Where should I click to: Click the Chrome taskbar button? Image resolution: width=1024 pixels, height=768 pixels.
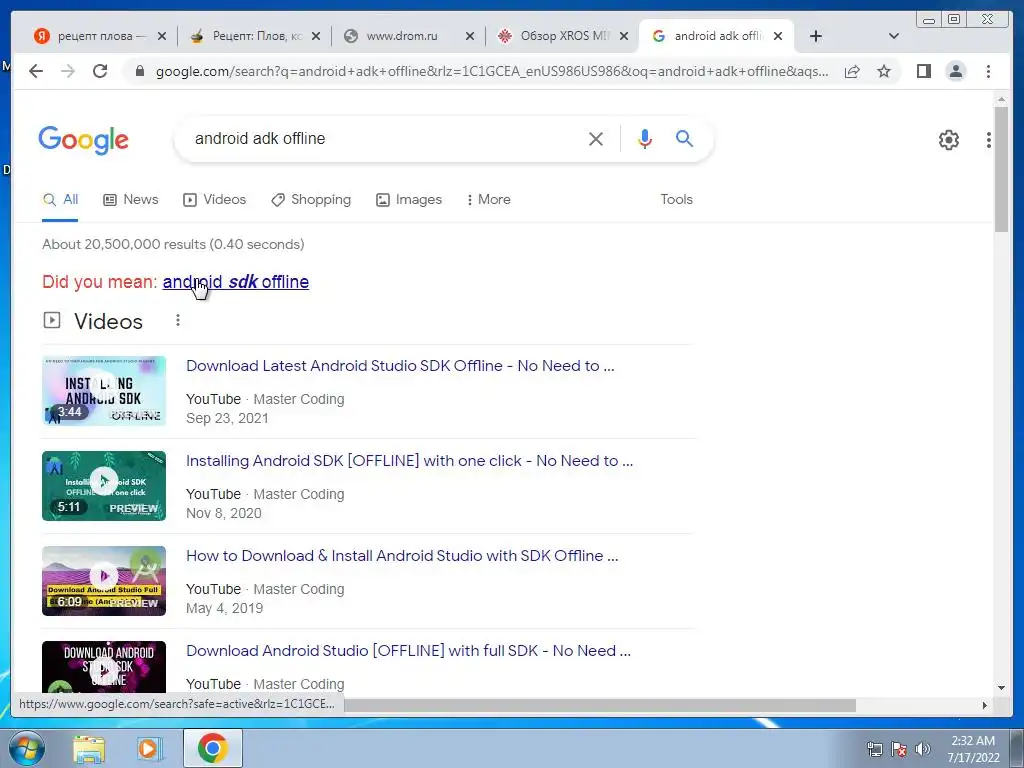pyautogui.click(x=212, y=748)
